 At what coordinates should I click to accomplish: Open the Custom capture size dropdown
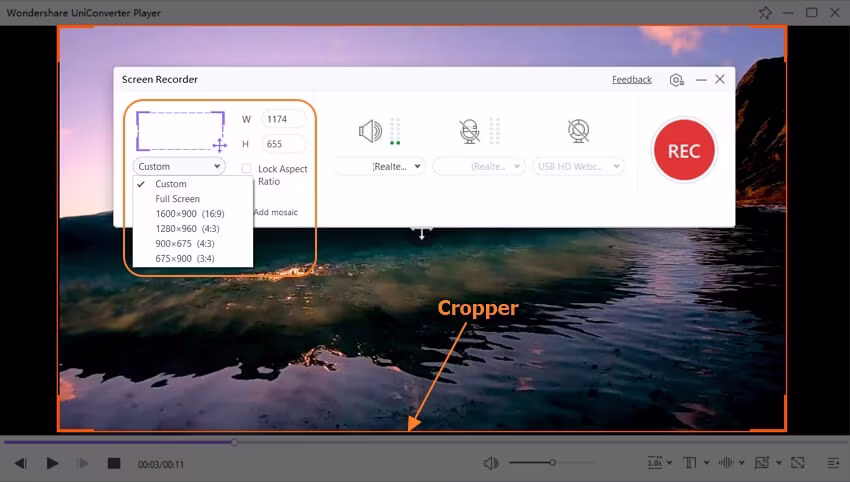tap(179, 166)
